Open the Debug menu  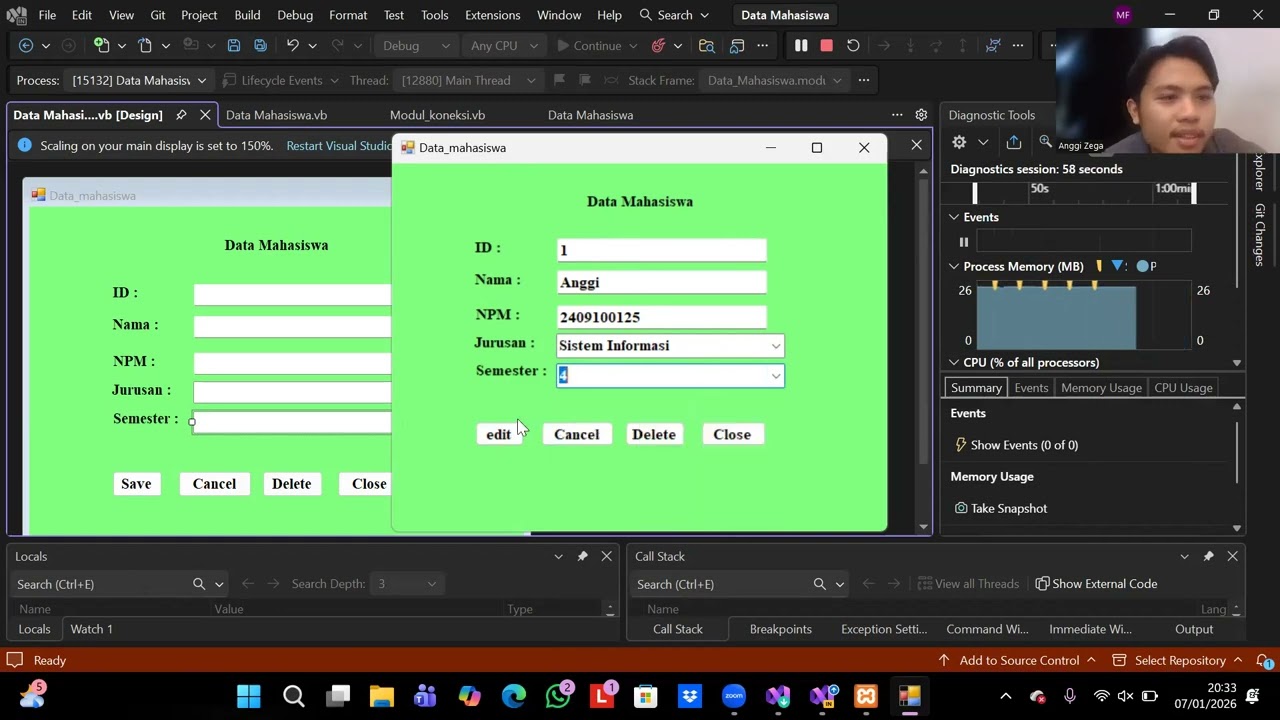pyautogui.click(x=295, y=15)
